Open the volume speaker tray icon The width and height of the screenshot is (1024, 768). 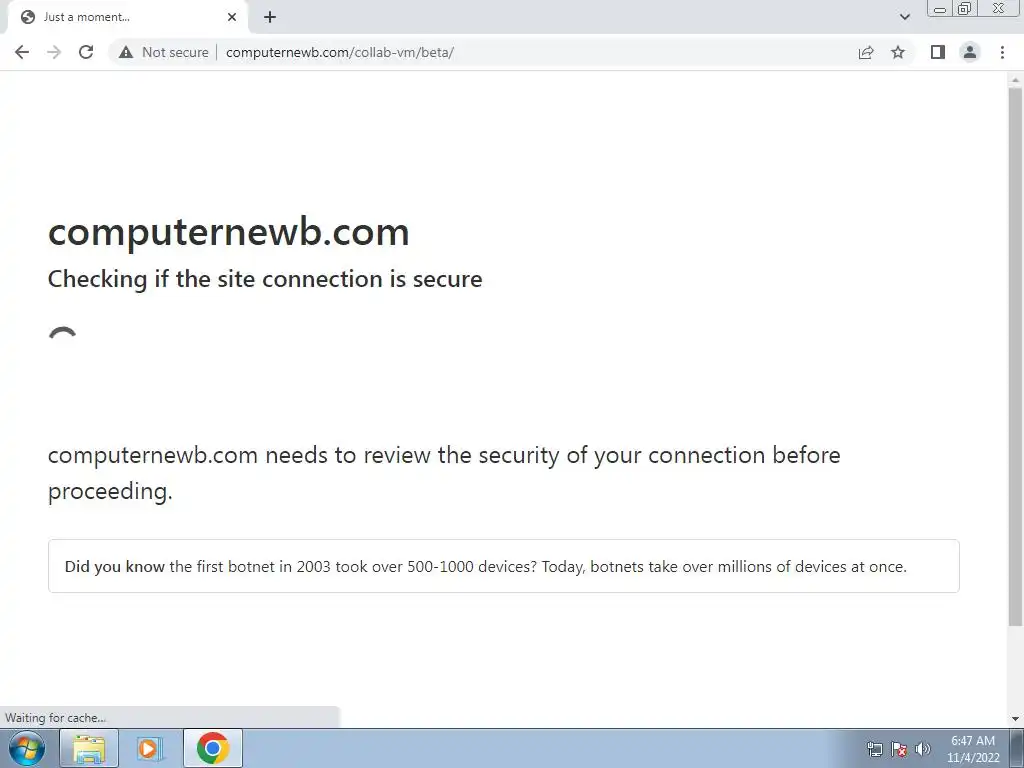coord(923,749)
